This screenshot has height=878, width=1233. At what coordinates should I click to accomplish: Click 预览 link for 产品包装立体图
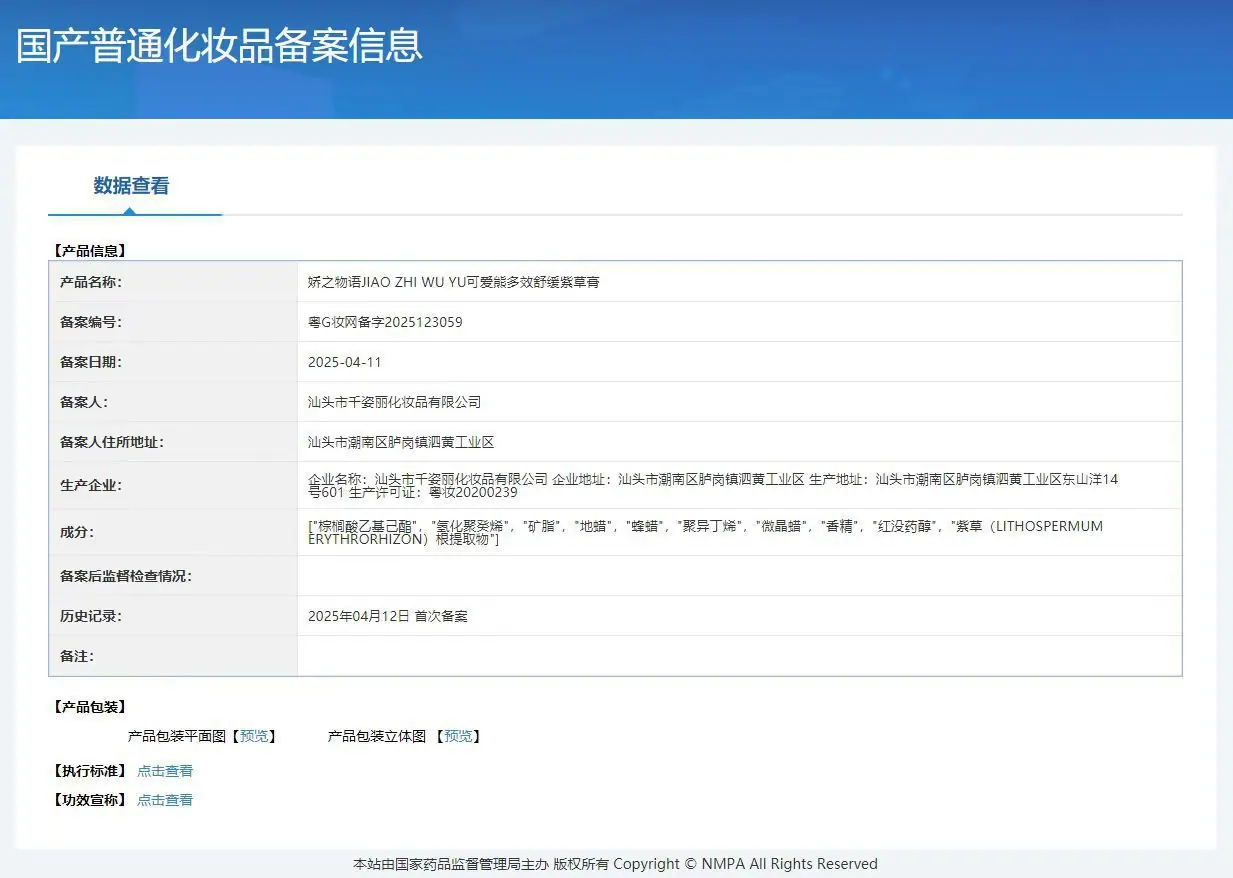(458, 736)
